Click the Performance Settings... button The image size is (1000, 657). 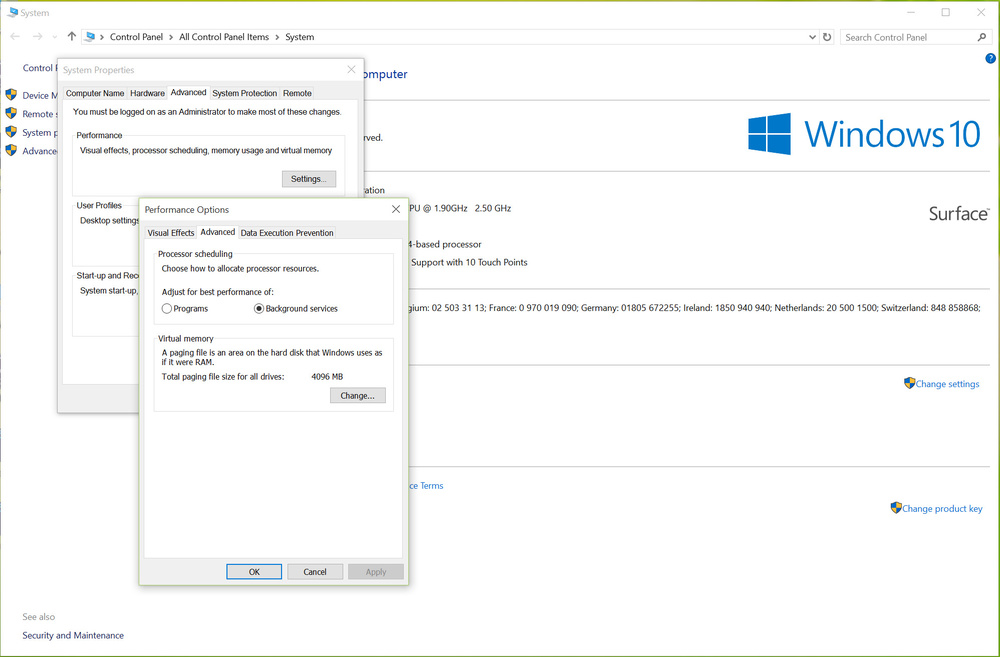click(x=309, y=179)
